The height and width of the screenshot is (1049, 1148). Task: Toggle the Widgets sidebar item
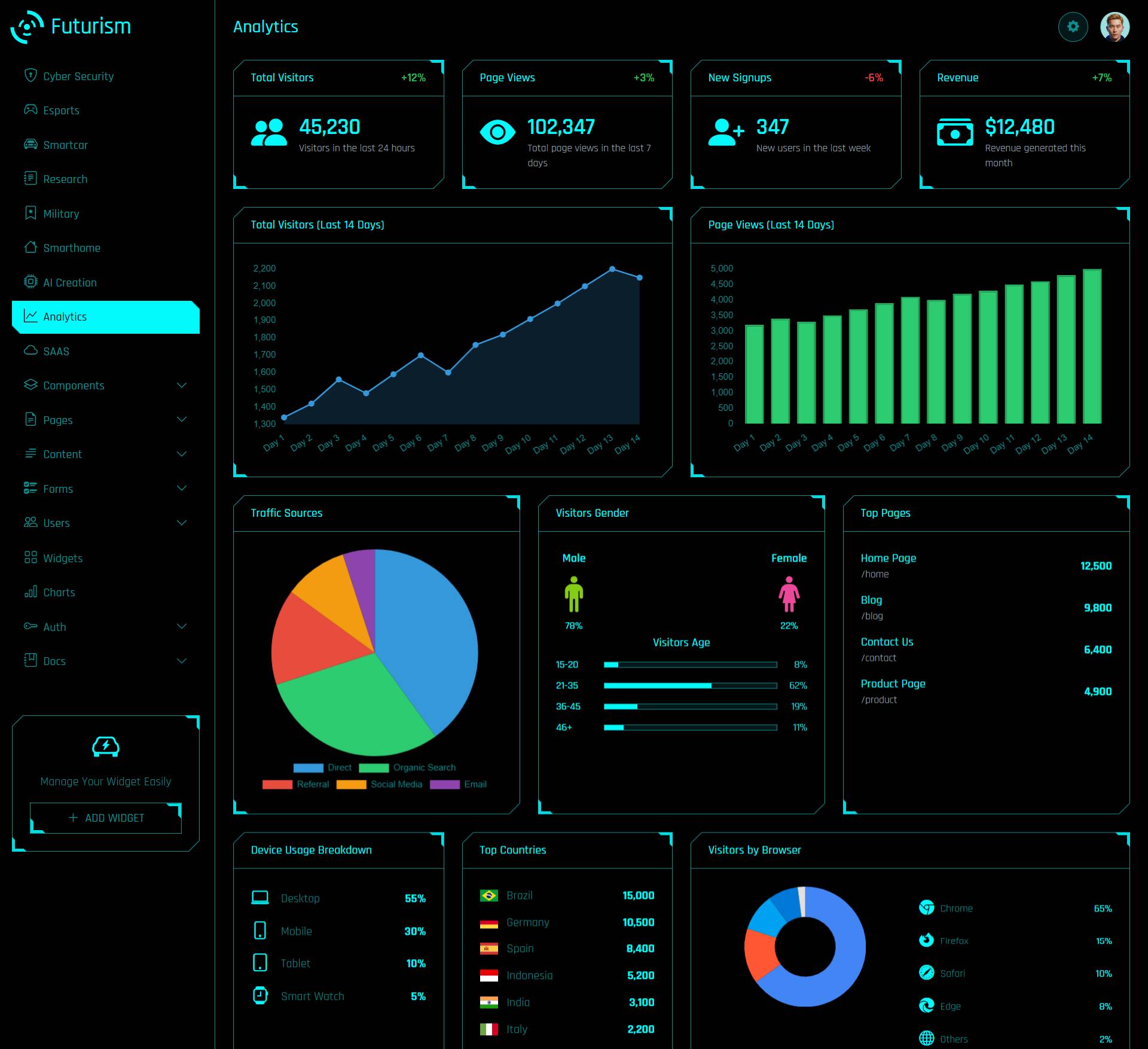point(63,557)
